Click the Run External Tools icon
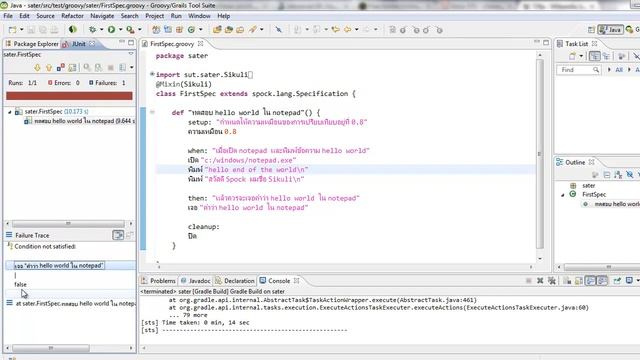The image size is (640, 360). pos(130,30)
